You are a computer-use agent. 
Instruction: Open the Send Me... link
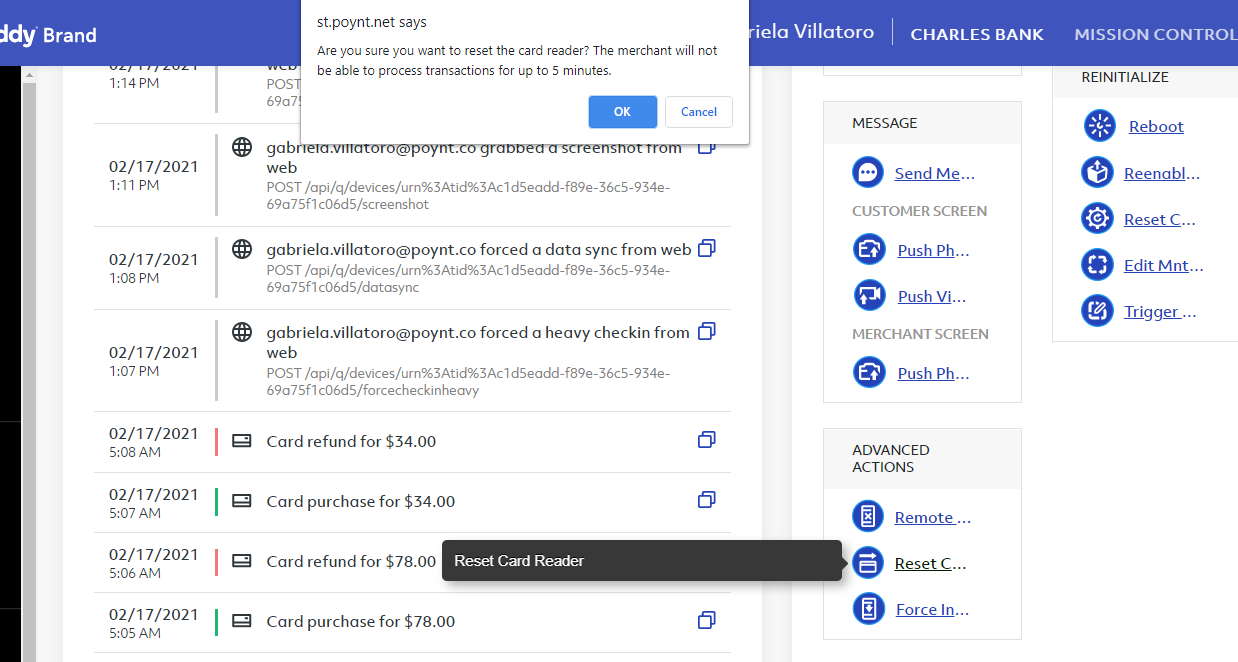[x=934, y=173]
